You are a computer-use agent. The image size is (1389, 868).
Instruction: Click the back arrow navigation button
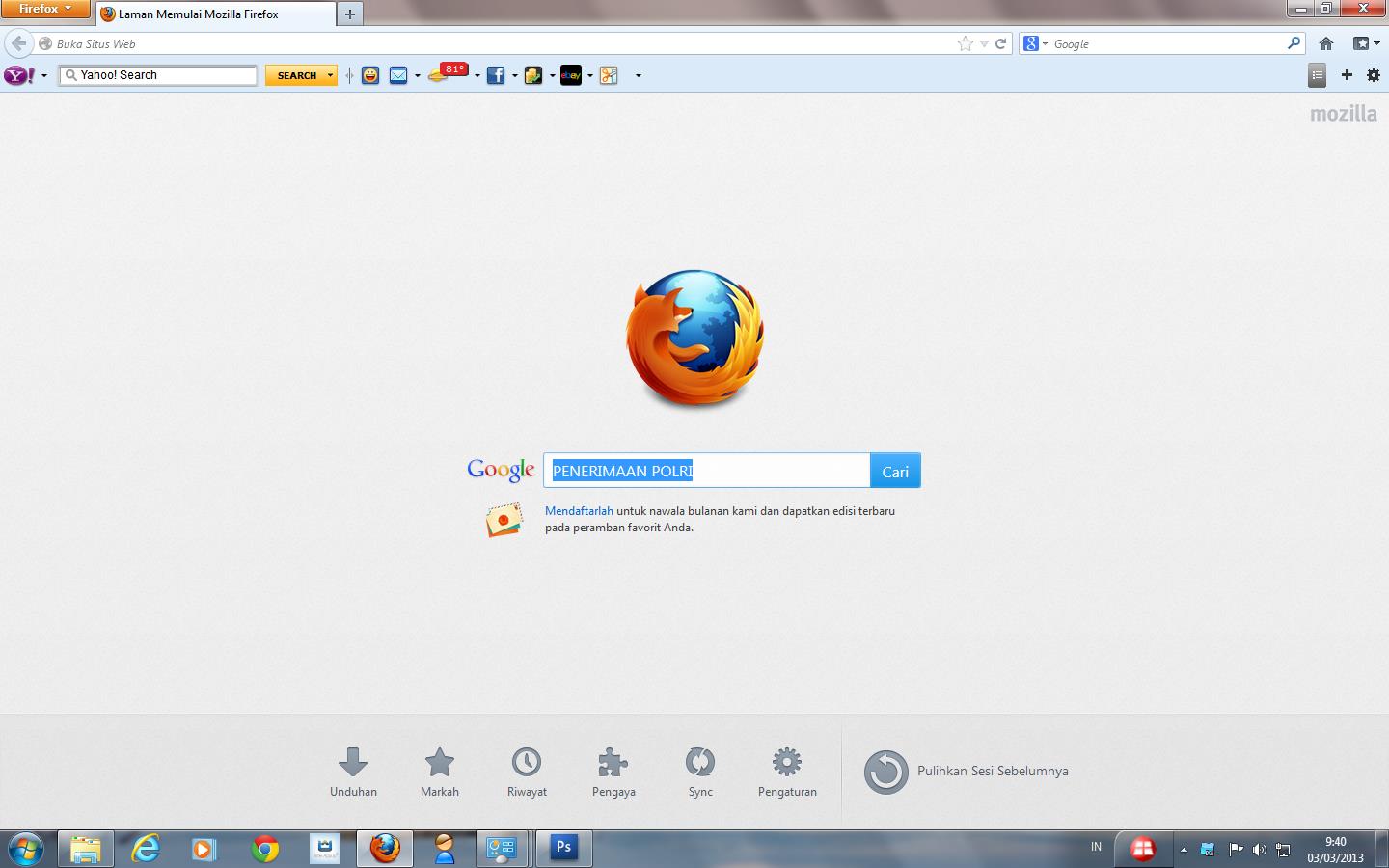pyautogui.click(x=18, y=43)
